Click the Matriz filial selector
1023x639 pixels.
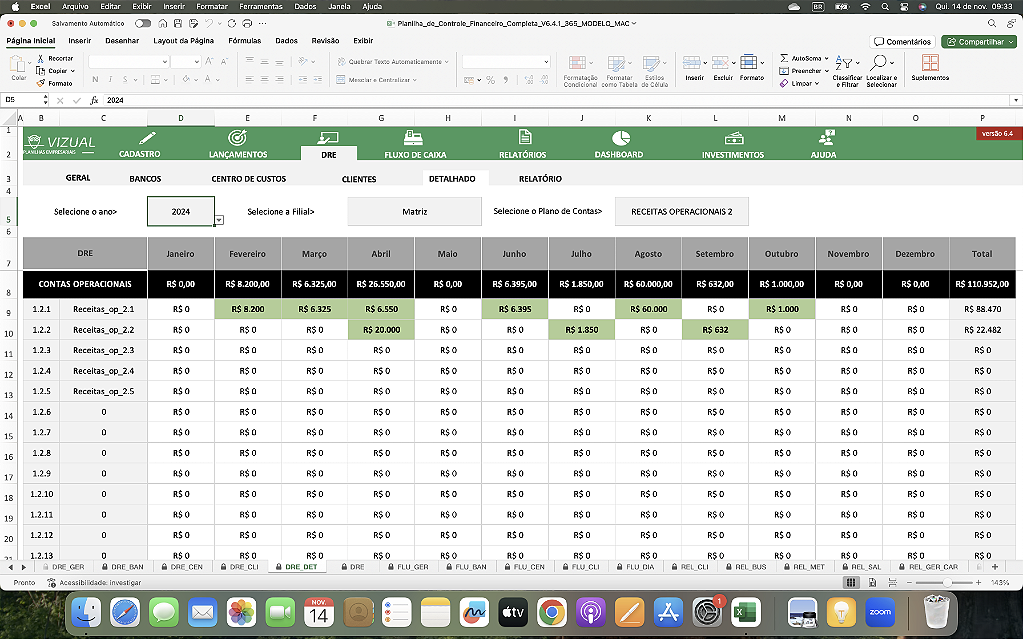tap(415, 211)
